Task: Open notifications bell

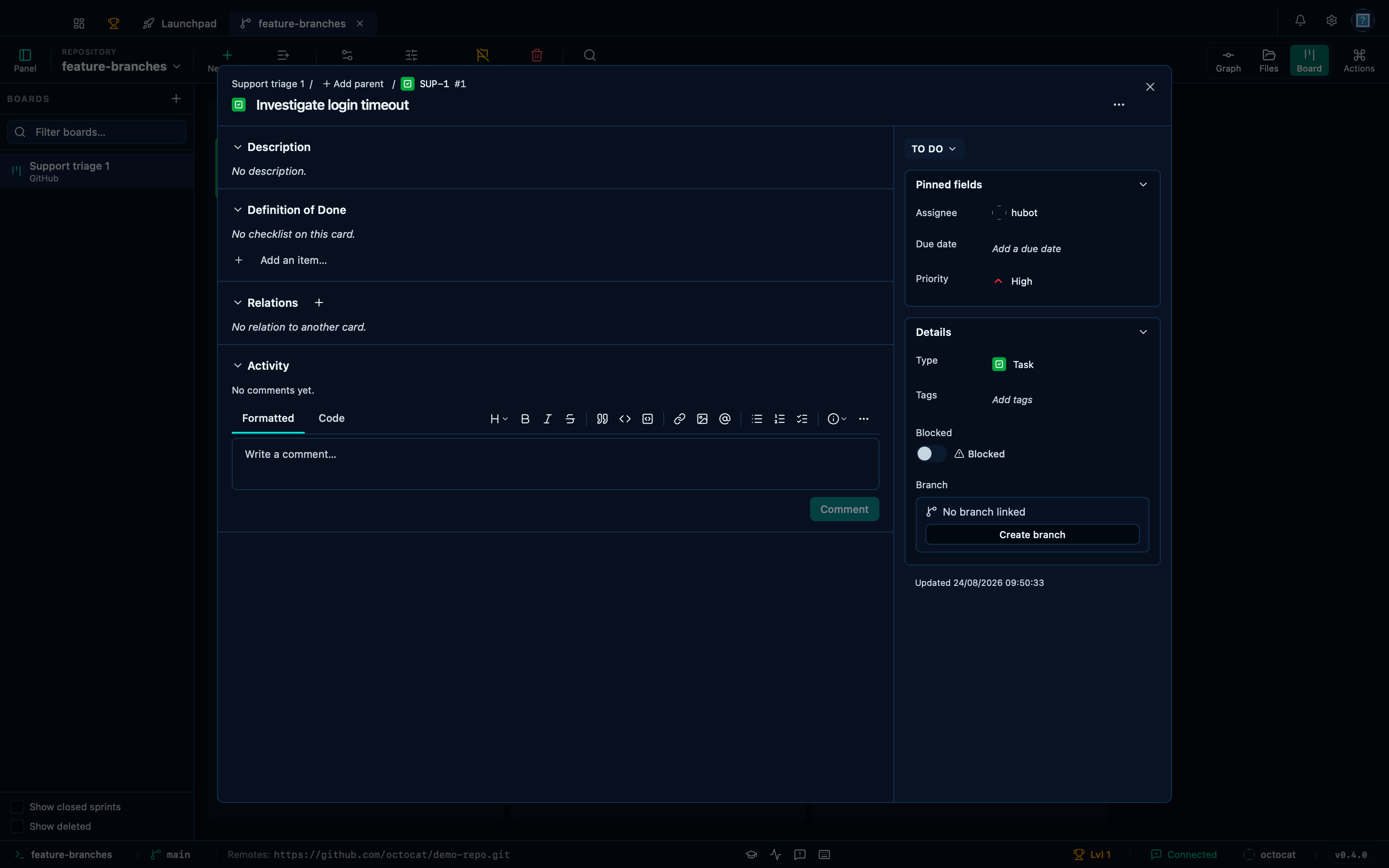Action: (1300, 21)
